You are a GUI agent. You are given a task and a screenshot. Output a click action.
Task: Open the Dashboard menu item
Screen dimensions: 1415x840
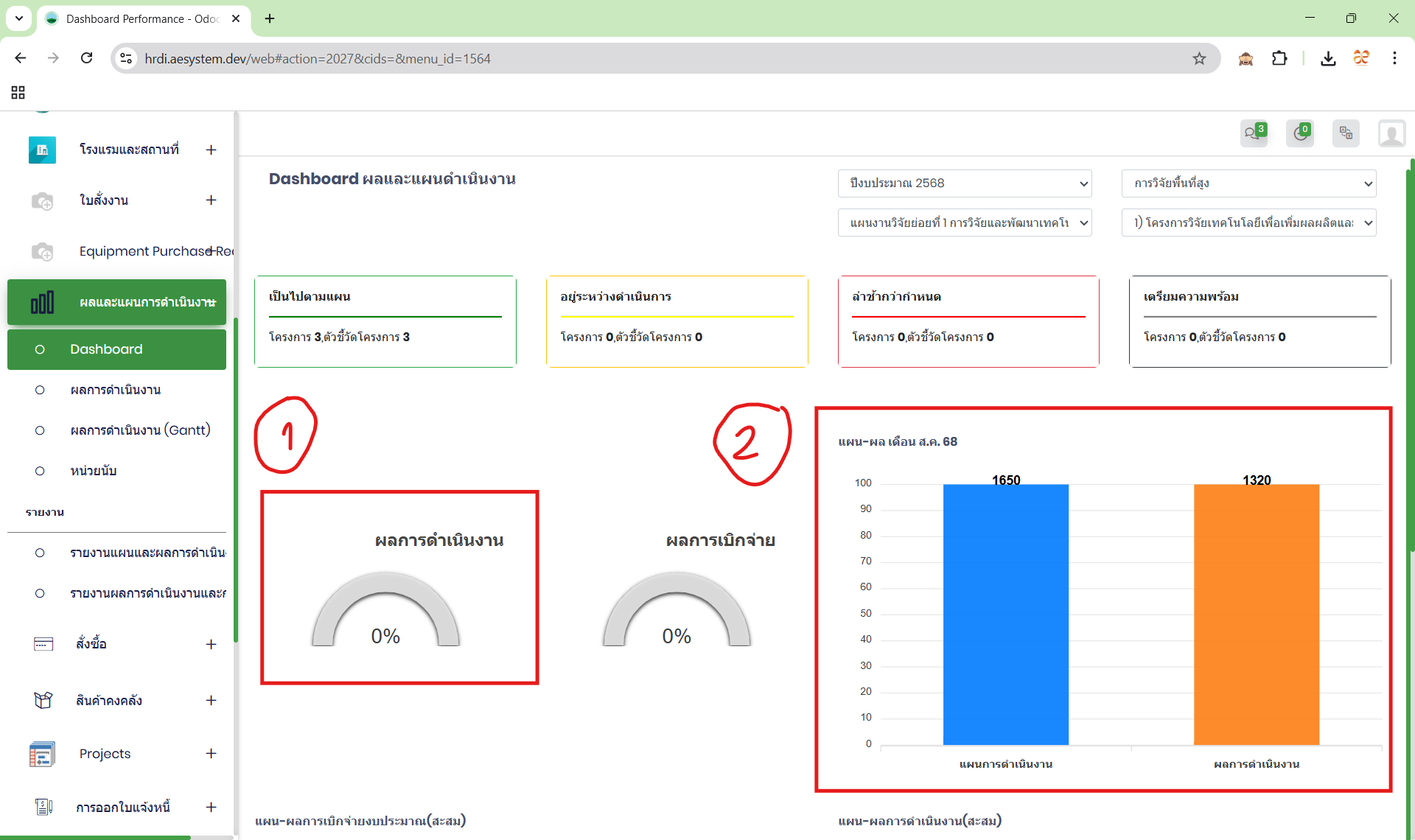point(107,349)
